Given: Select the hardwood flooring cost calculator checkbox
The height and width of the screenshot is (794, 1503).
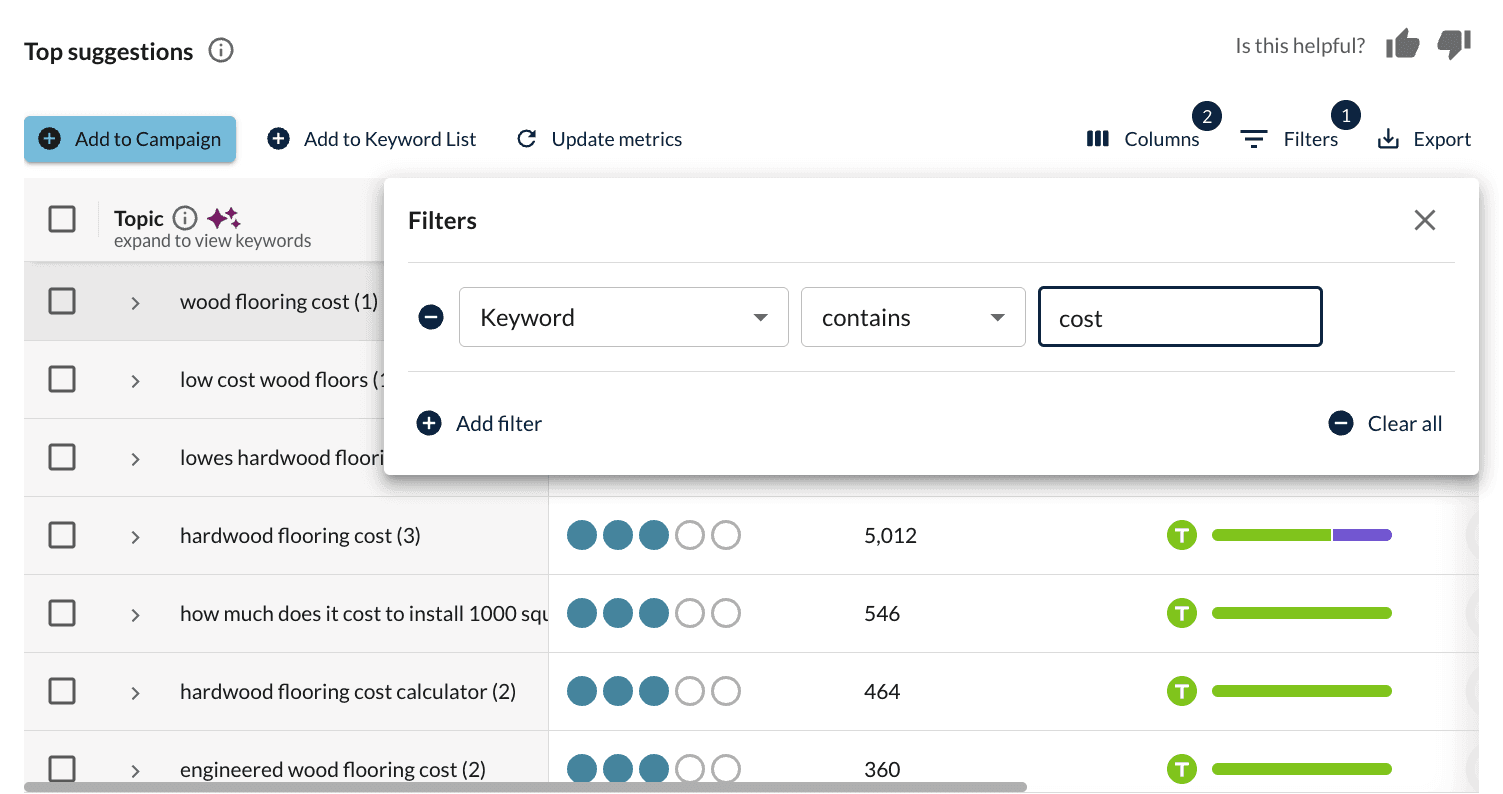Looking at the screenshot, I should pyautogui.click(x=62, y=691).
